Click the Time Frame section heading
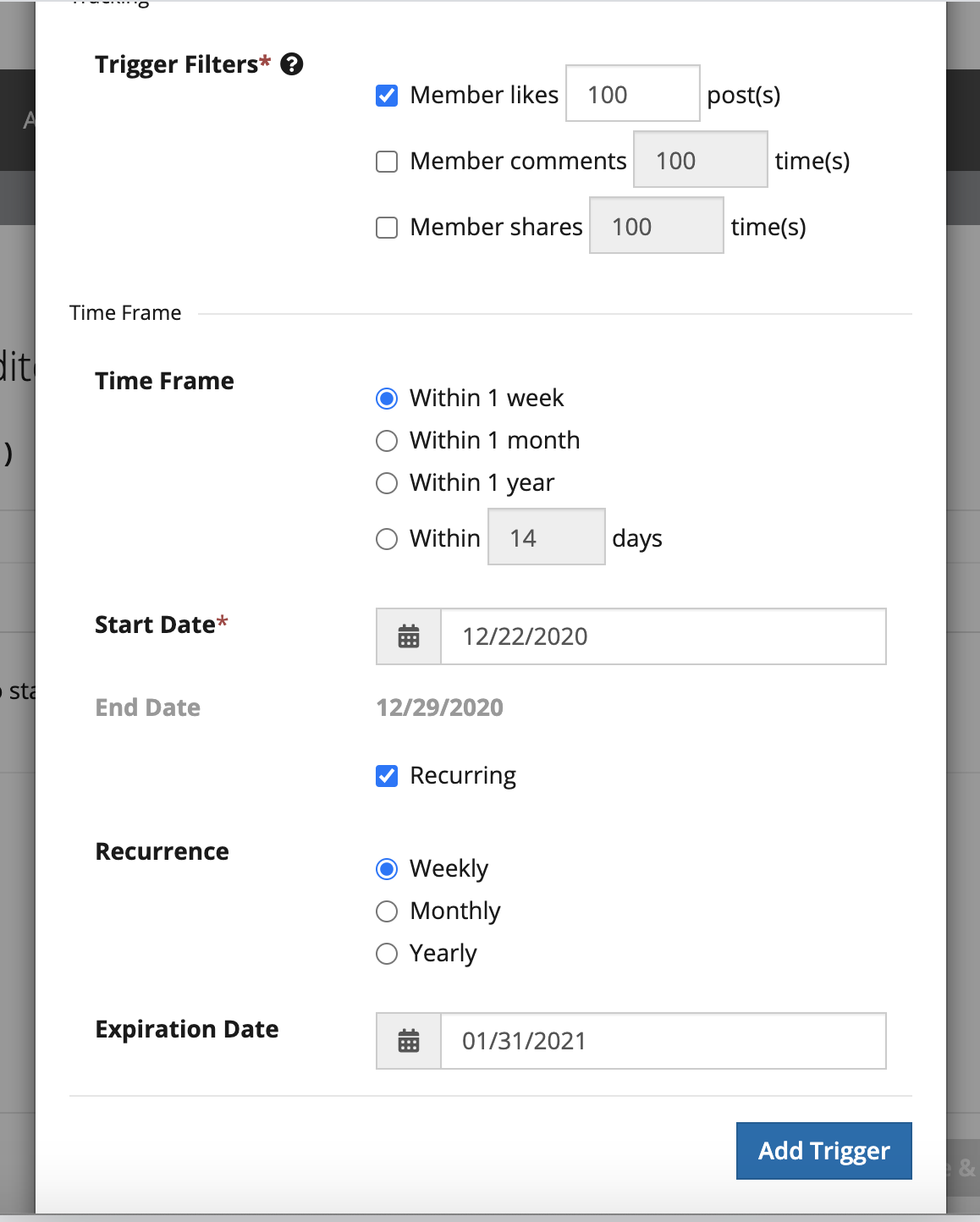The width and height of the screenshot is (980, 1222). (125, 313)
